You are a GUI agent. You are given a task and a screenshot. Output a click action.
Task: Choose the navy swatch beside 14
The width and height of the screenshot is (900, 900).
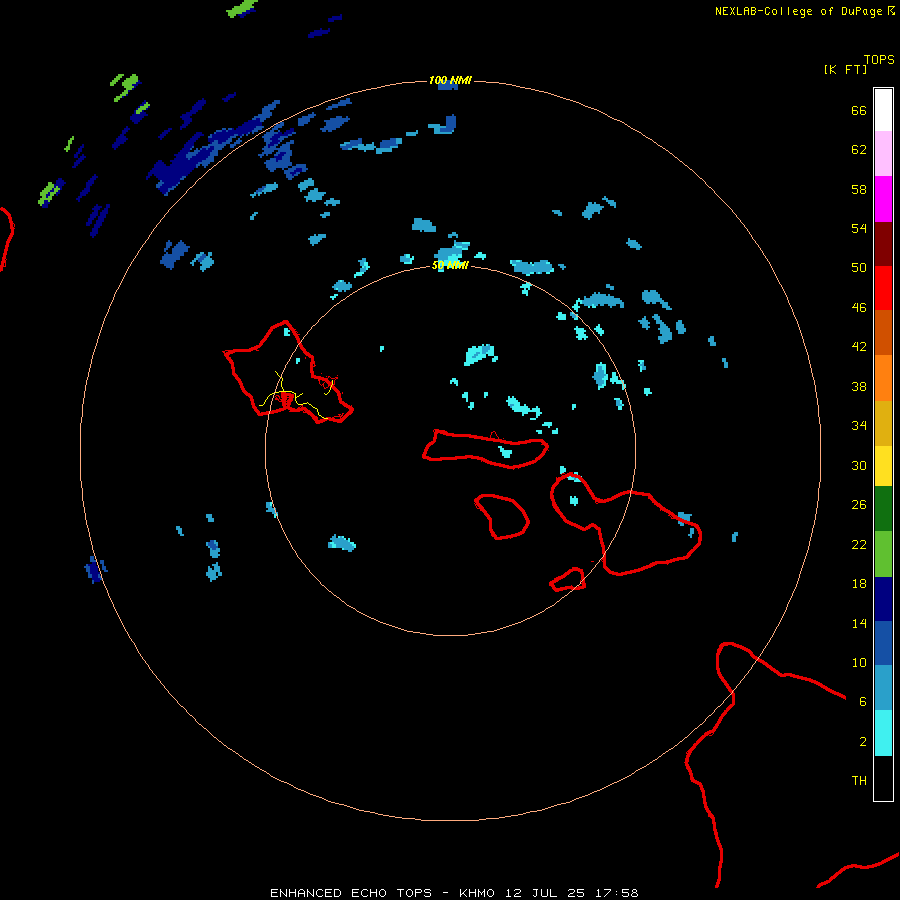coord(883,599)
